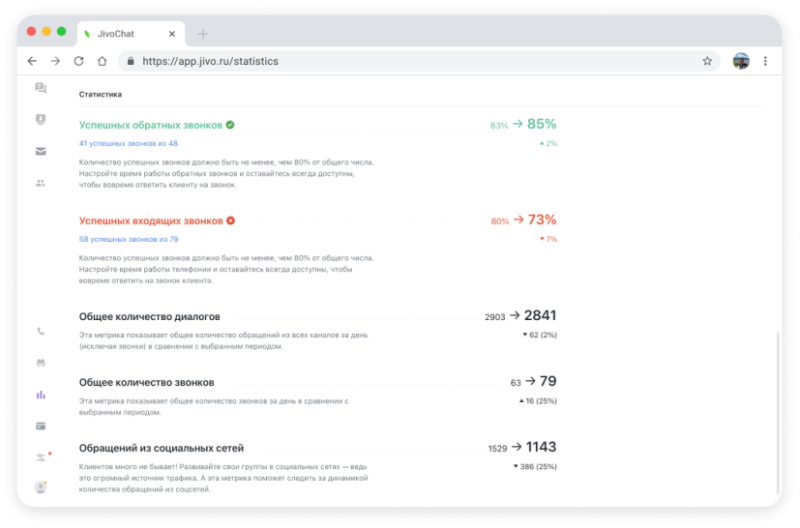This screenshot has width=800, height=528.
Task: Open the phone calls icon in sidebar
Action: [x=41, y=332]
